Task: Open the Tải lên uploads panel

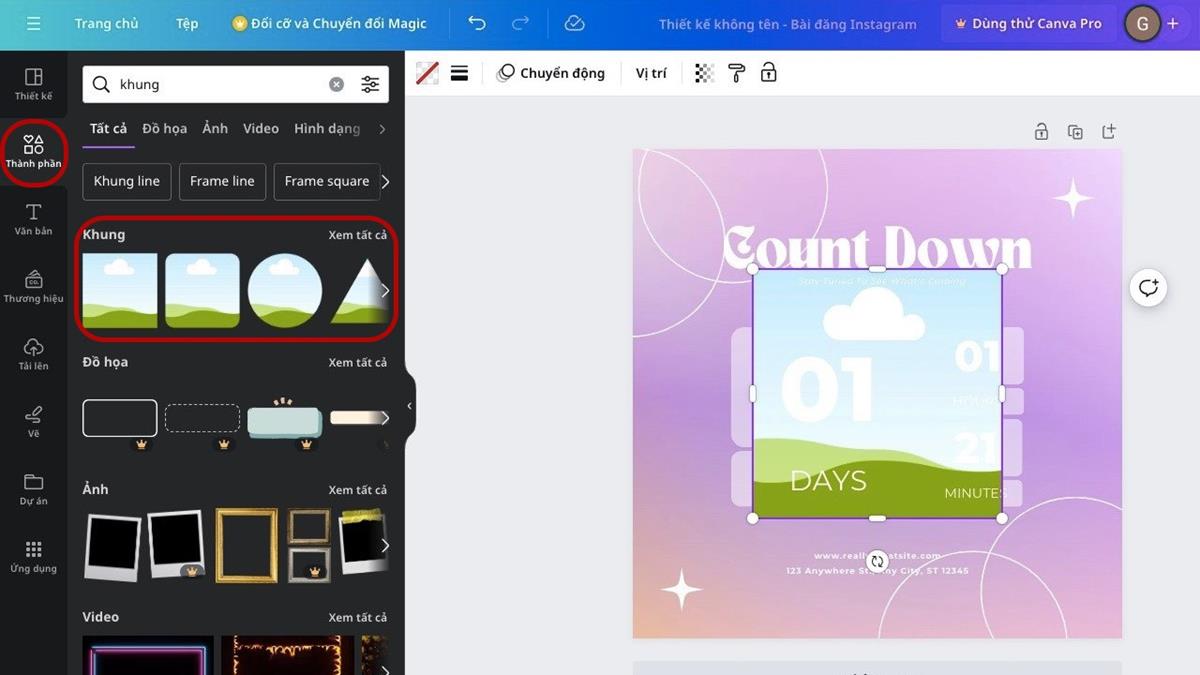Action: coord(33,354)
